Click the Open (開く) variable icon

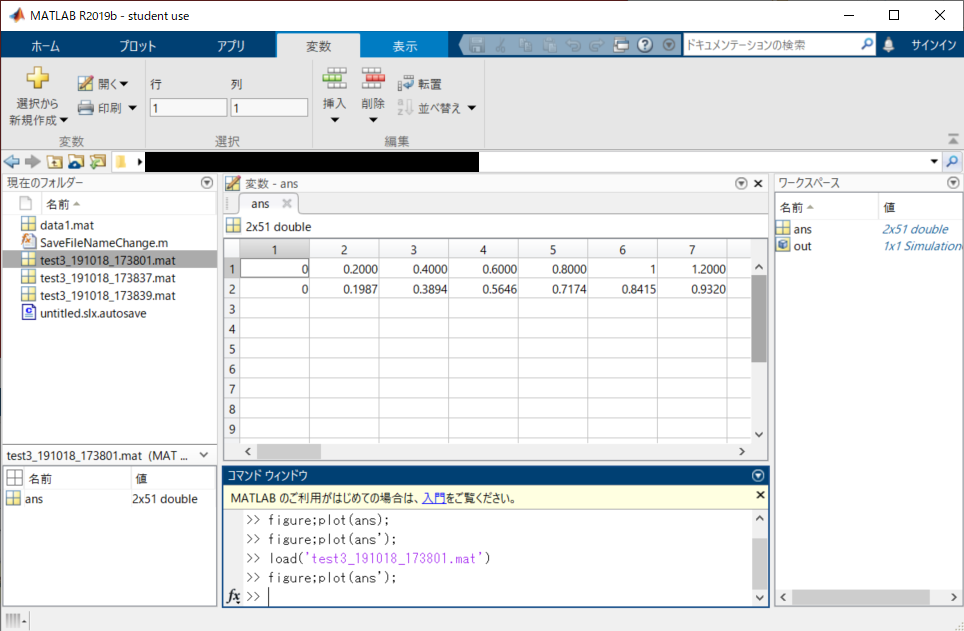[x=85, y=84]
